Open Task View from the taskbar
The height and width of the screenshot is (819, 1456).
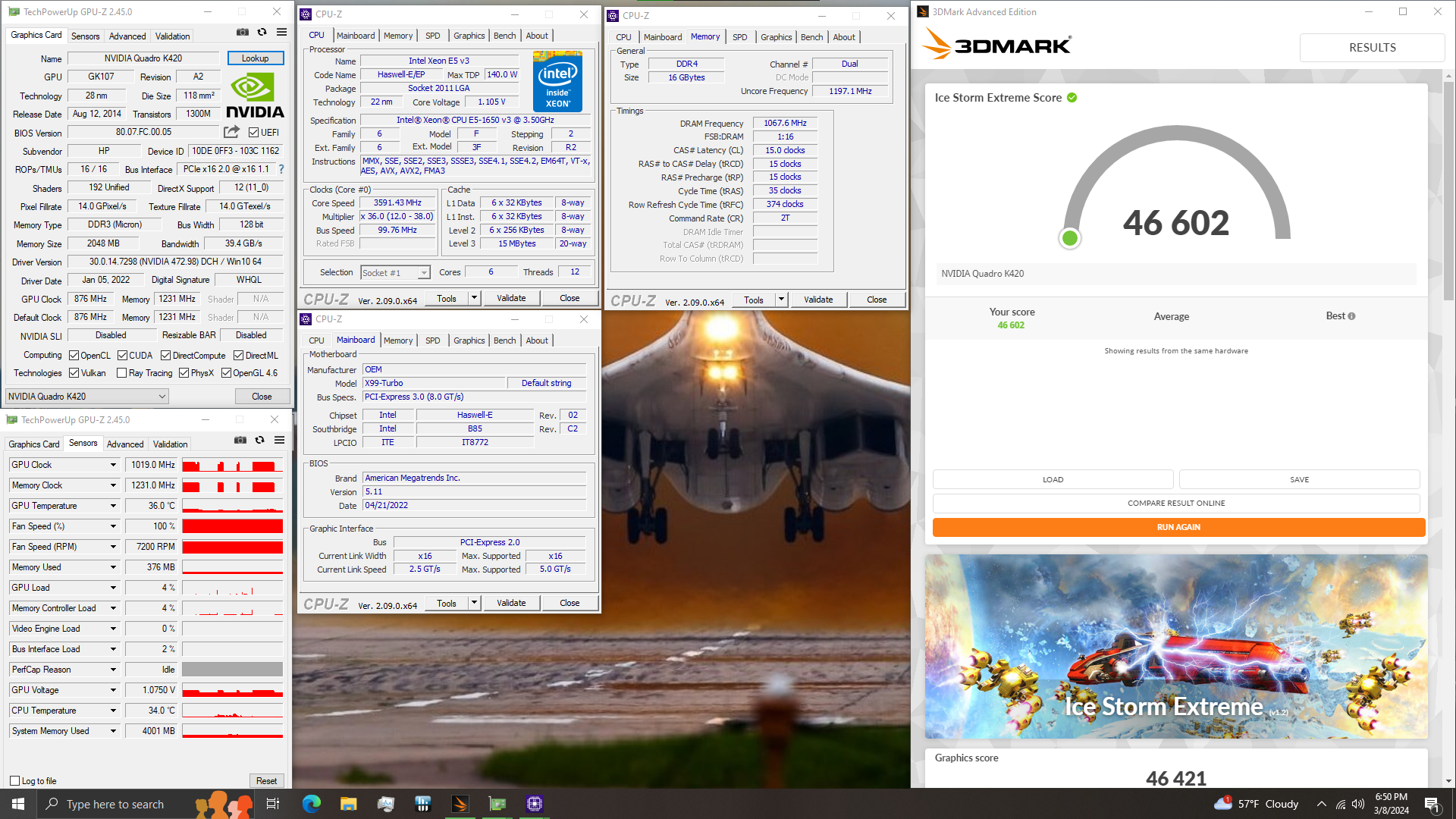(273, 804)
